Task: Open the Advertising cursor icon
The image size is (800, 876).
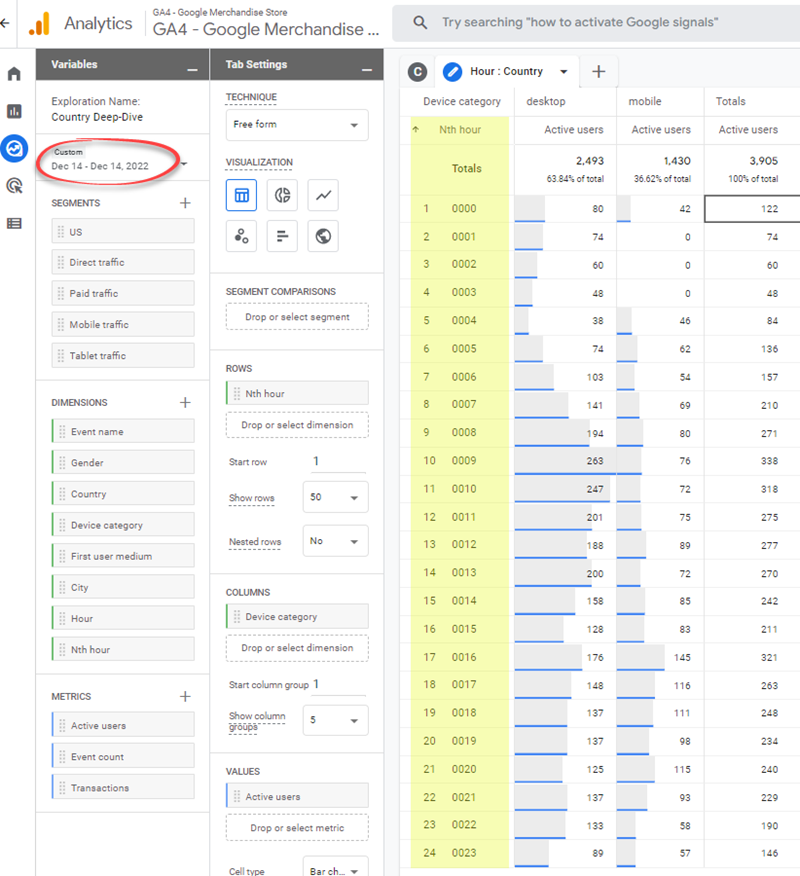Action: (x=14, y=185)
